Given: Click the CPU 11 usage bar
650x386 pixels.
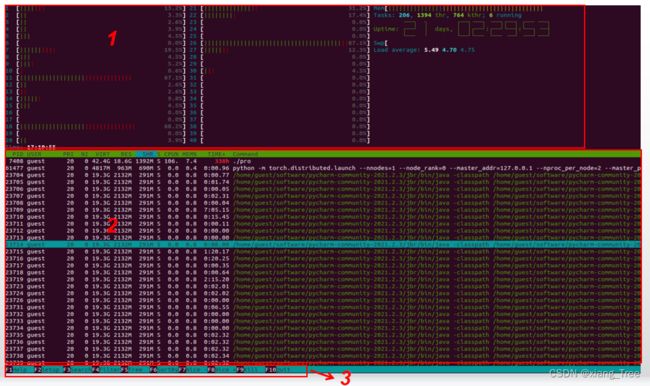Looking at the screenshot, I should [x=95, y=78].
